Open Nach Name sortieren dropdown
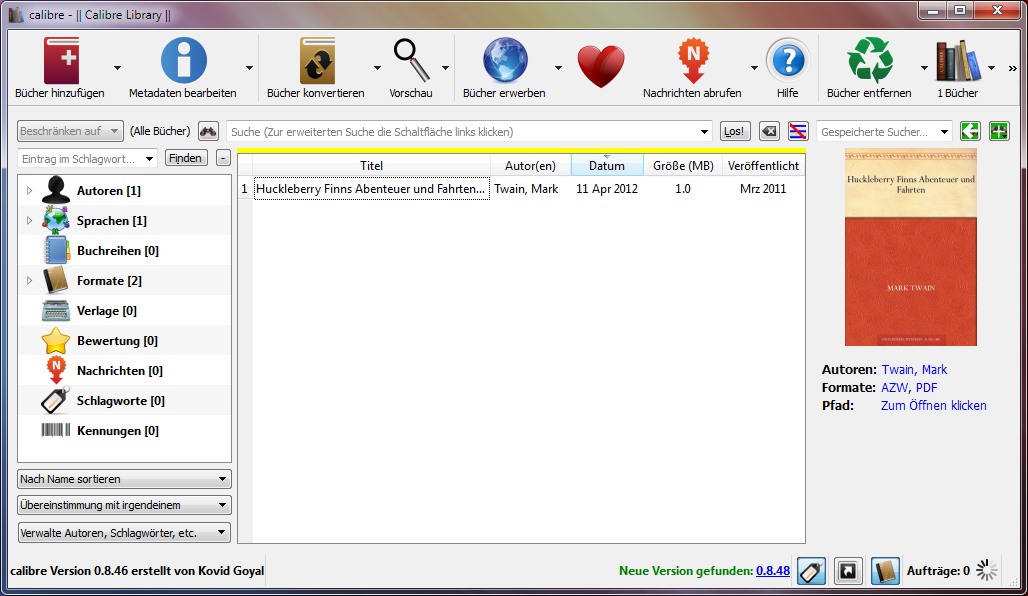Screen dimensions: 1028x596 tap(125, 479)
